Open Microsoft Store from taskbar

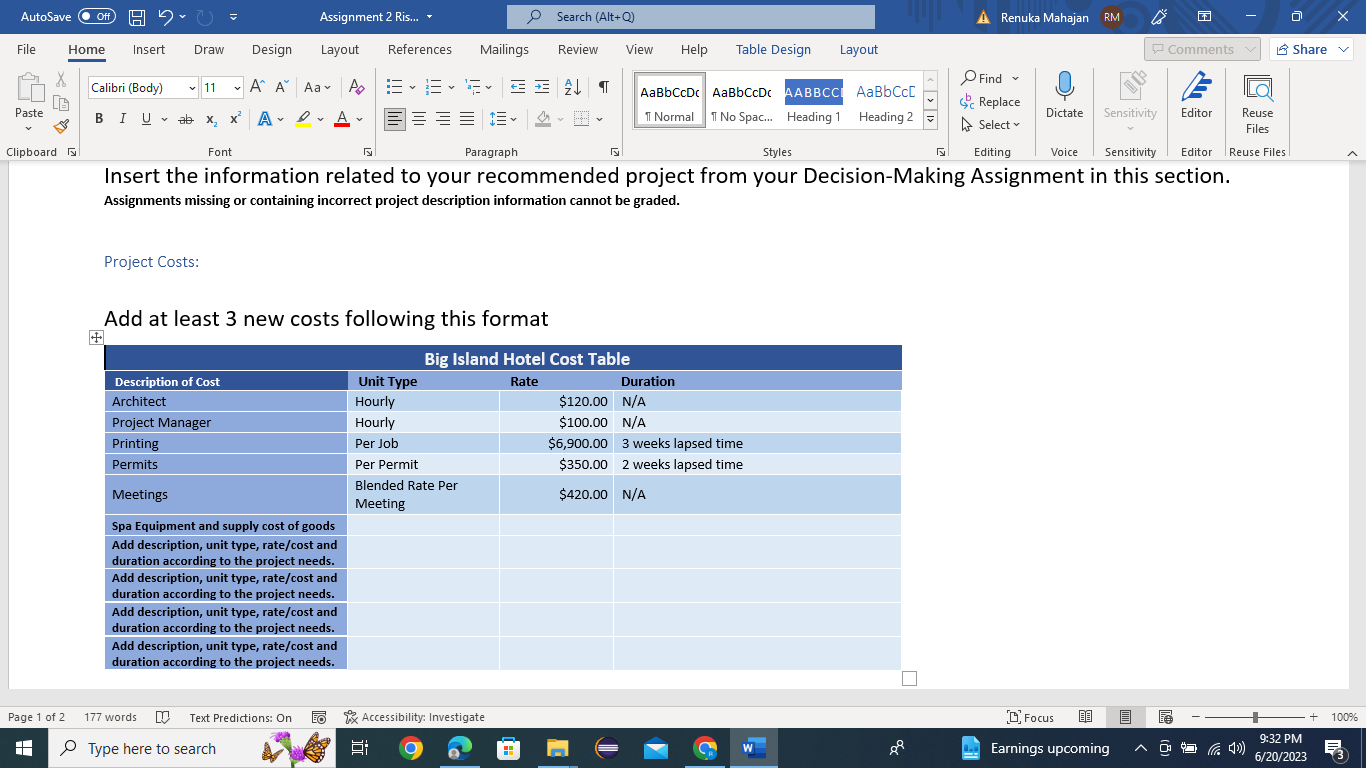[x=508, y=748]
